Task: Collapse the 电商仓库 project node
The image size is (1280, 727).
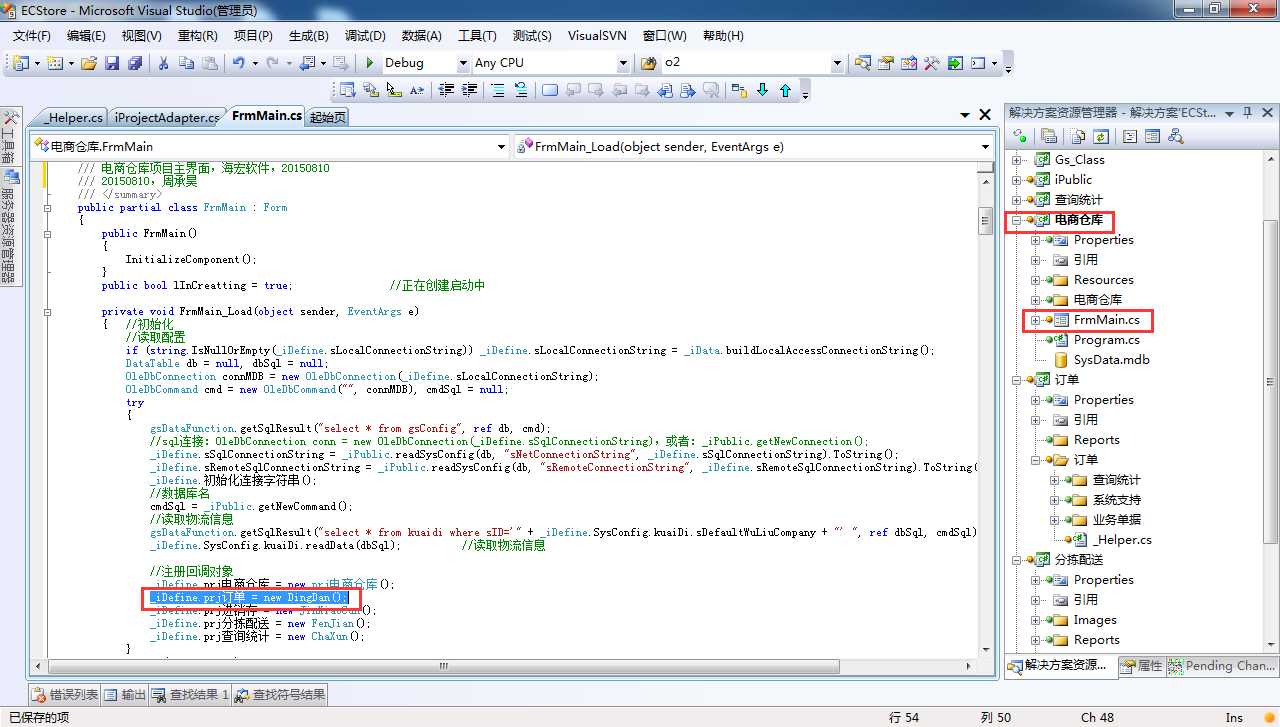Action: tap(1017, 219)
